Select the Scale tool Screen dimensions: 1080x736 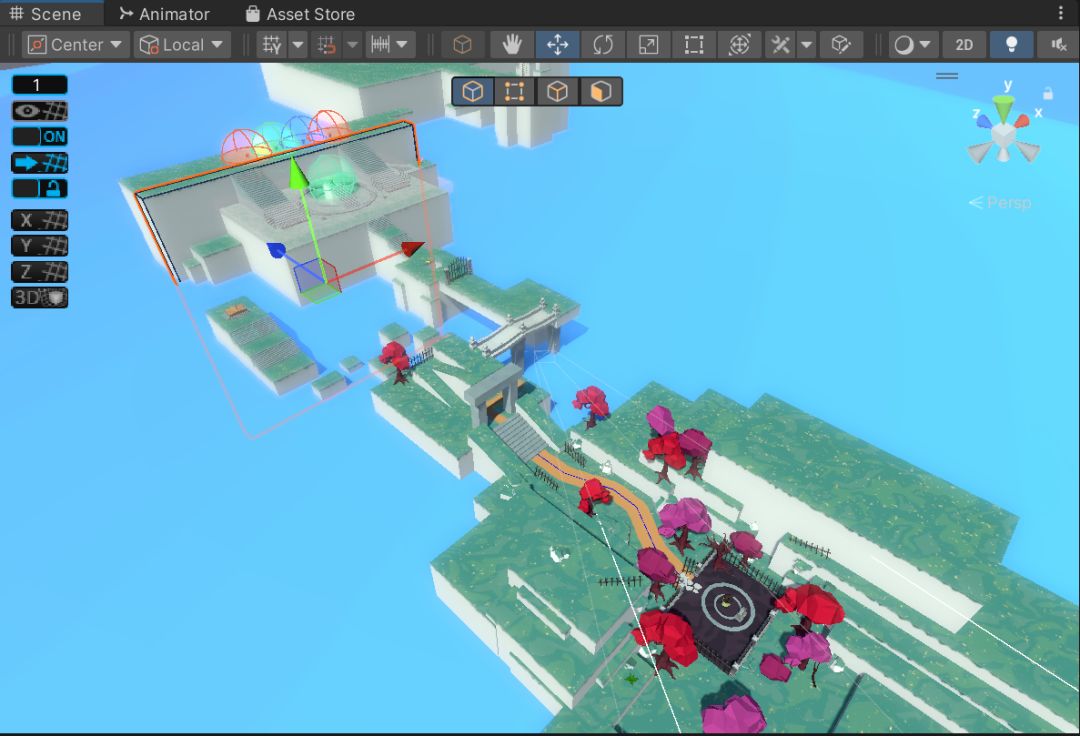tap(648, 45)
